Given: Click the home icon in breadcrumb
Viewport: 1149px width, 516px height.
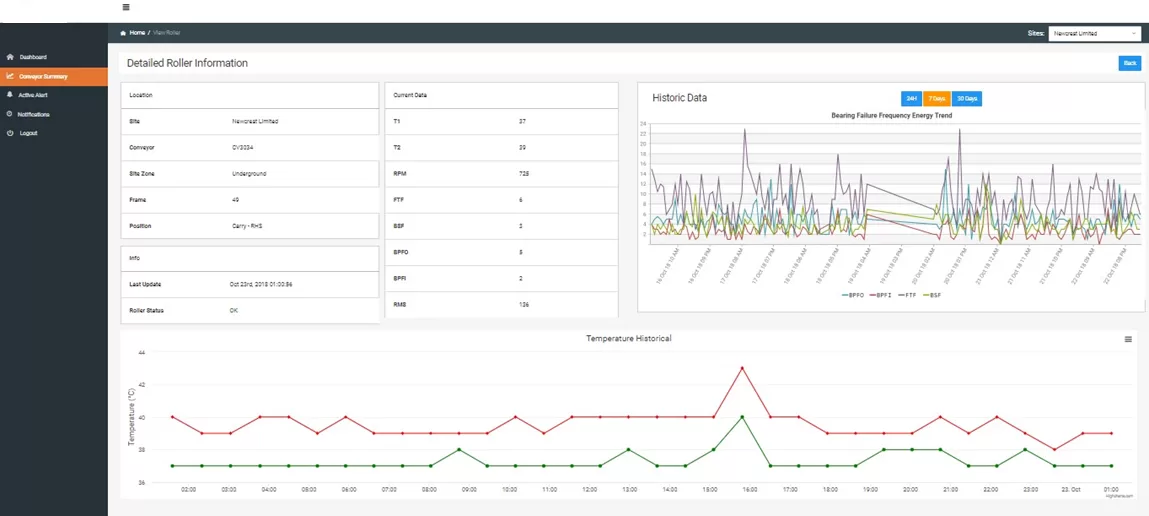Looking at the screenshot, I should 123,33.
